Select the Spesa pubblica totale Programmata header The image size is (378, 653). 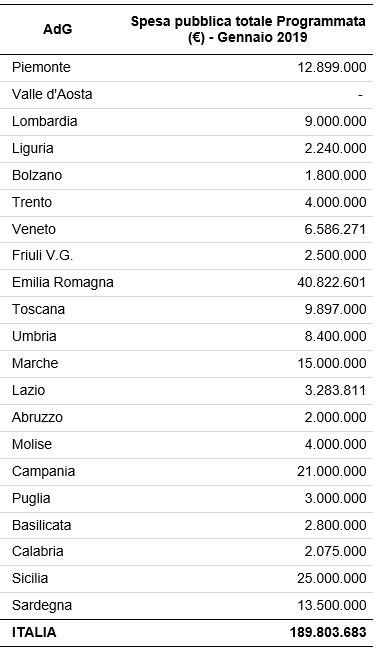pos(248,29)
